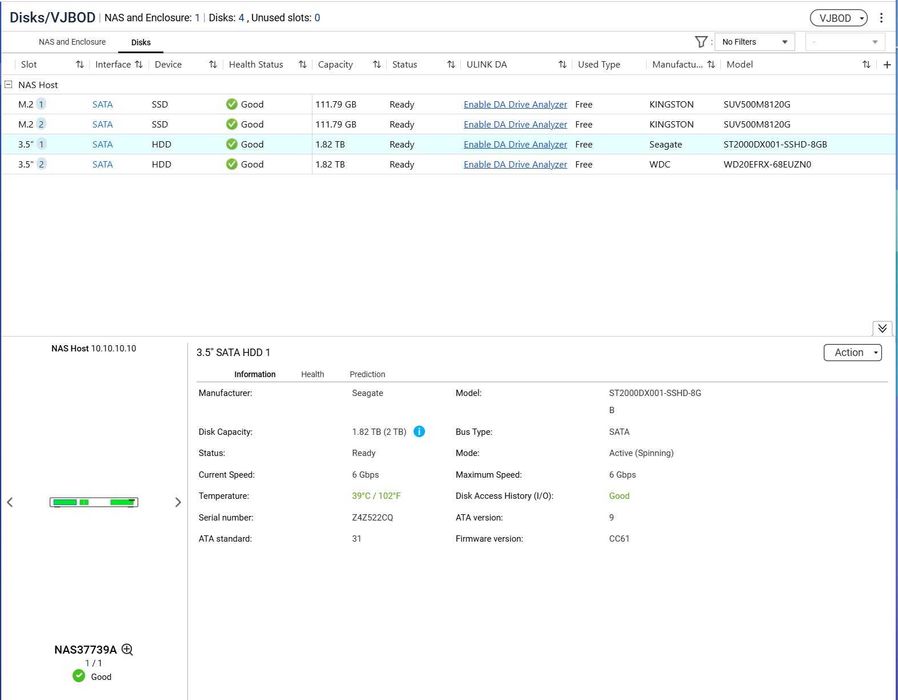
Task: Open the Information tab
Action: click(x=255, y=374)
